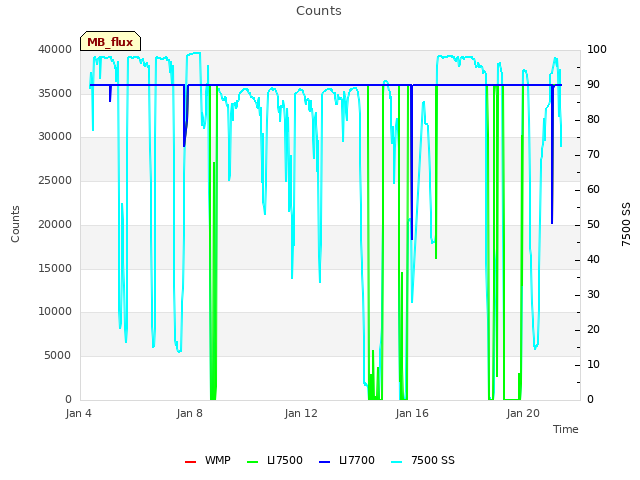The image size is (640, 480).
Task: Click the cyan 7500 SS legend swatch
Action: 396,462
